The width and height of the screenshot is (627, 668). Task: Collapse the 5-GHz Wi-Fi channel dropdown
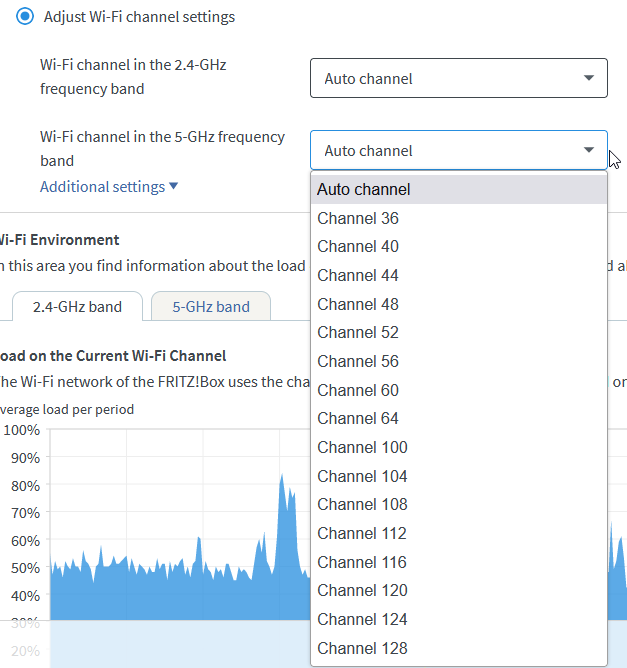pyautogui.click(x=458, y=151)
